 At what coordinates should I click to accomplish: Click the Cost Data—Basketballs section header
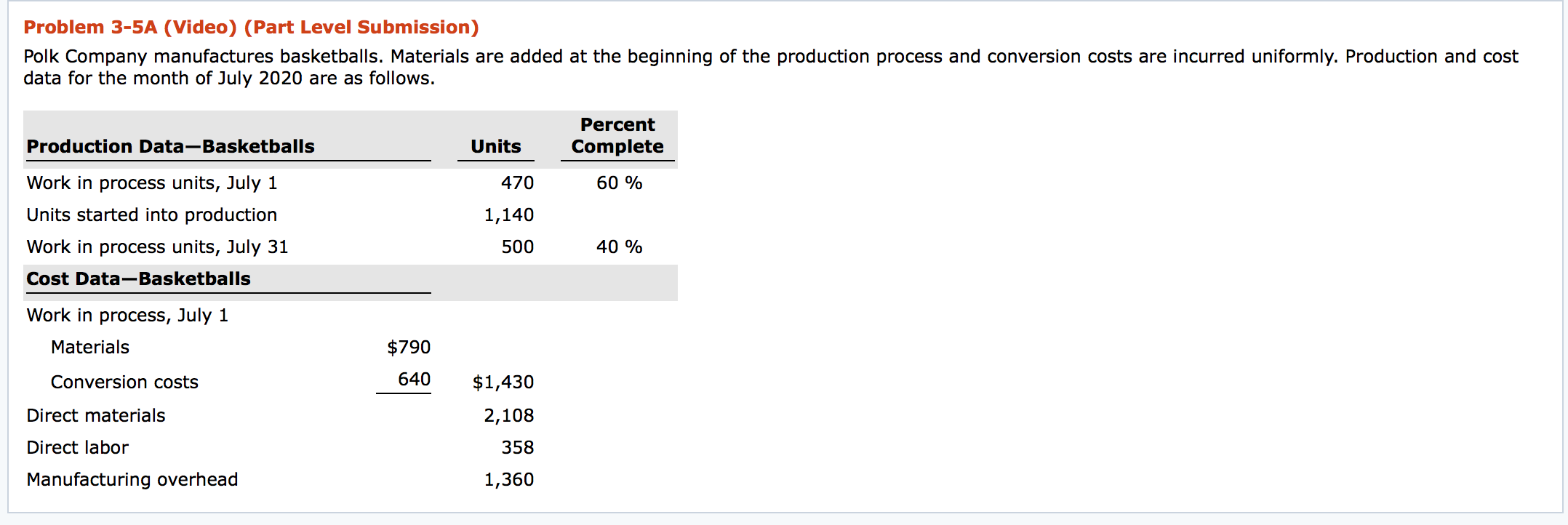138,279
